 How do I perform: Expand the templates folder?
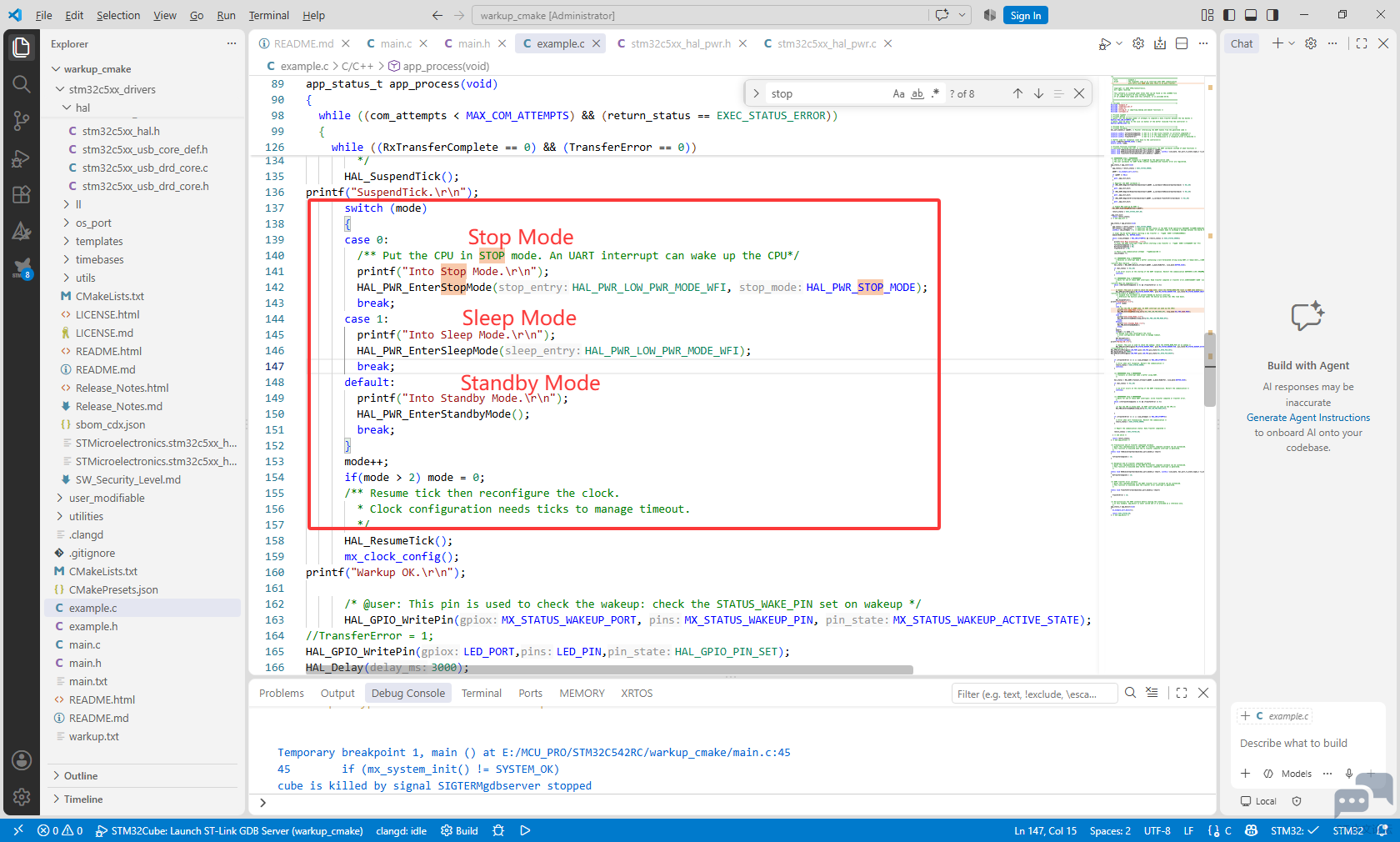coord(98,241)
